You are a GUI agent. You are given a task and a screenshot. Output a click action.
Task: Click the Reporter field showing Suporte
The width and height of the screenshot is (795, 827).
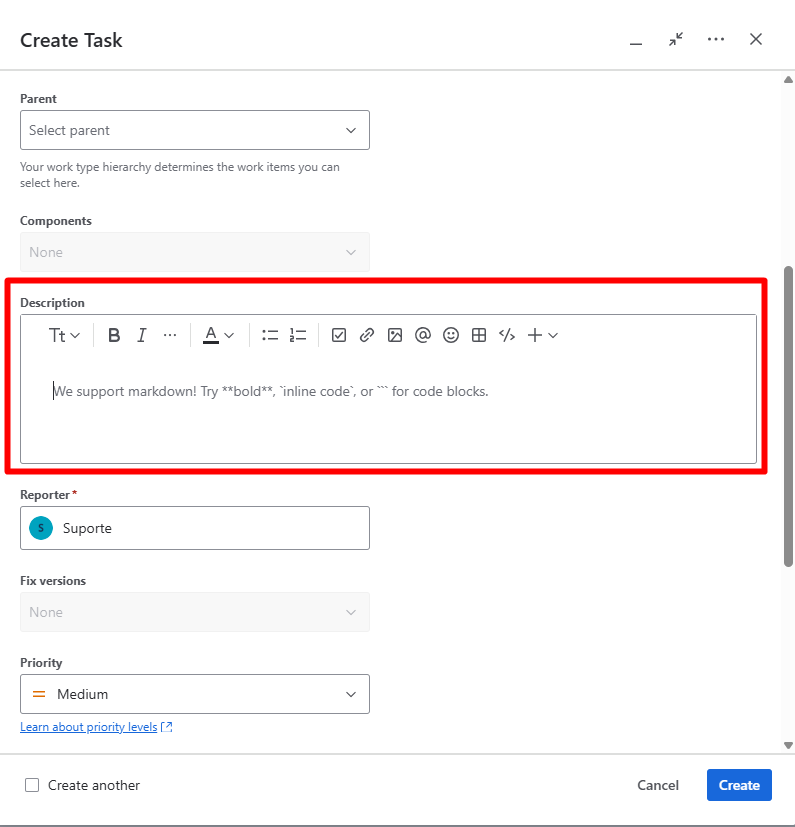click(195, 528)
